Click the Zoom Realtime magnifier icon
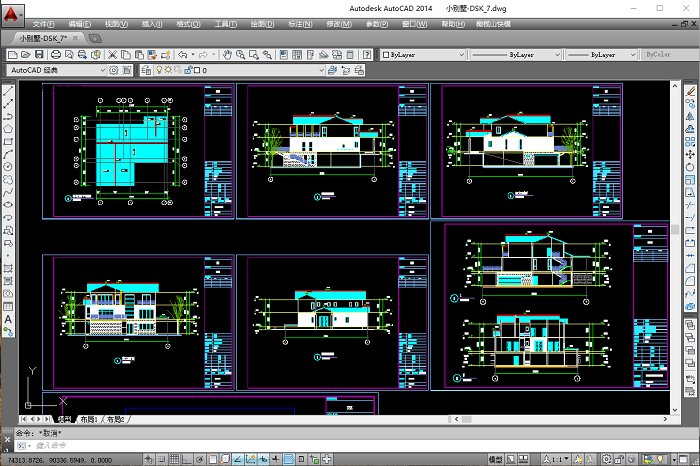700x466 pixels. (240, 54)
